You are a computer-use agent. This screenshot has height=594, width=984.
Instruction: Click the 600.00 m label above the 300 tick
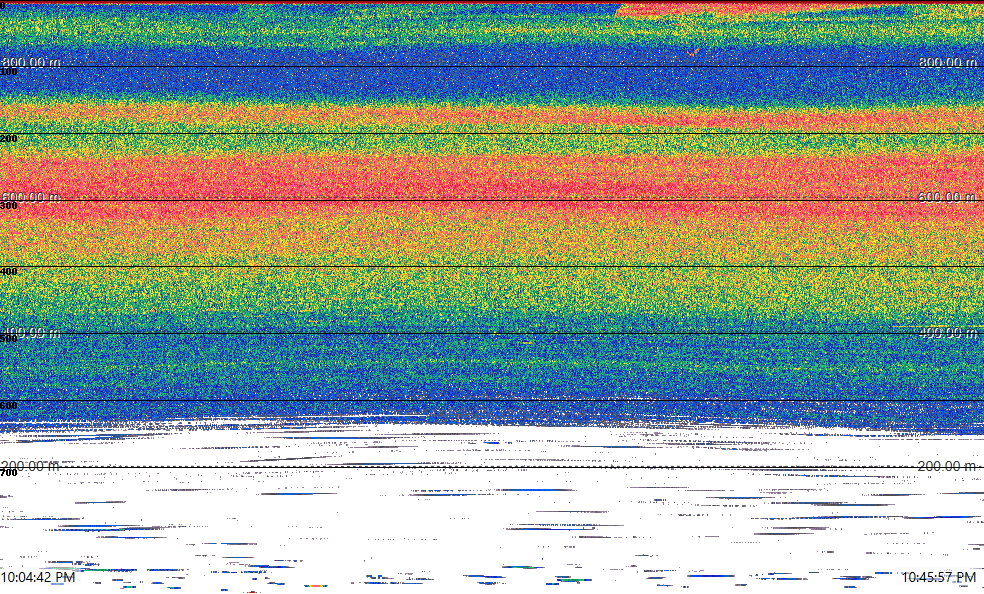[31, 197]
